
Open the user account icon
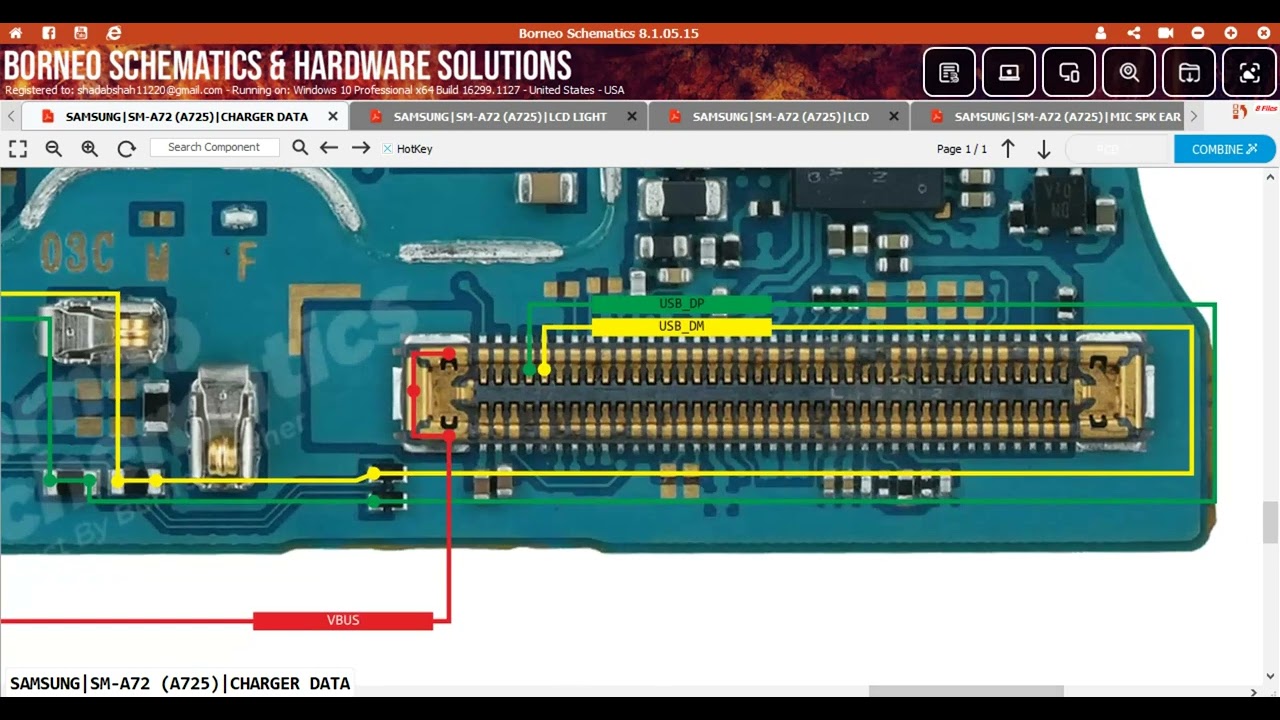(x=1101, y=33)
